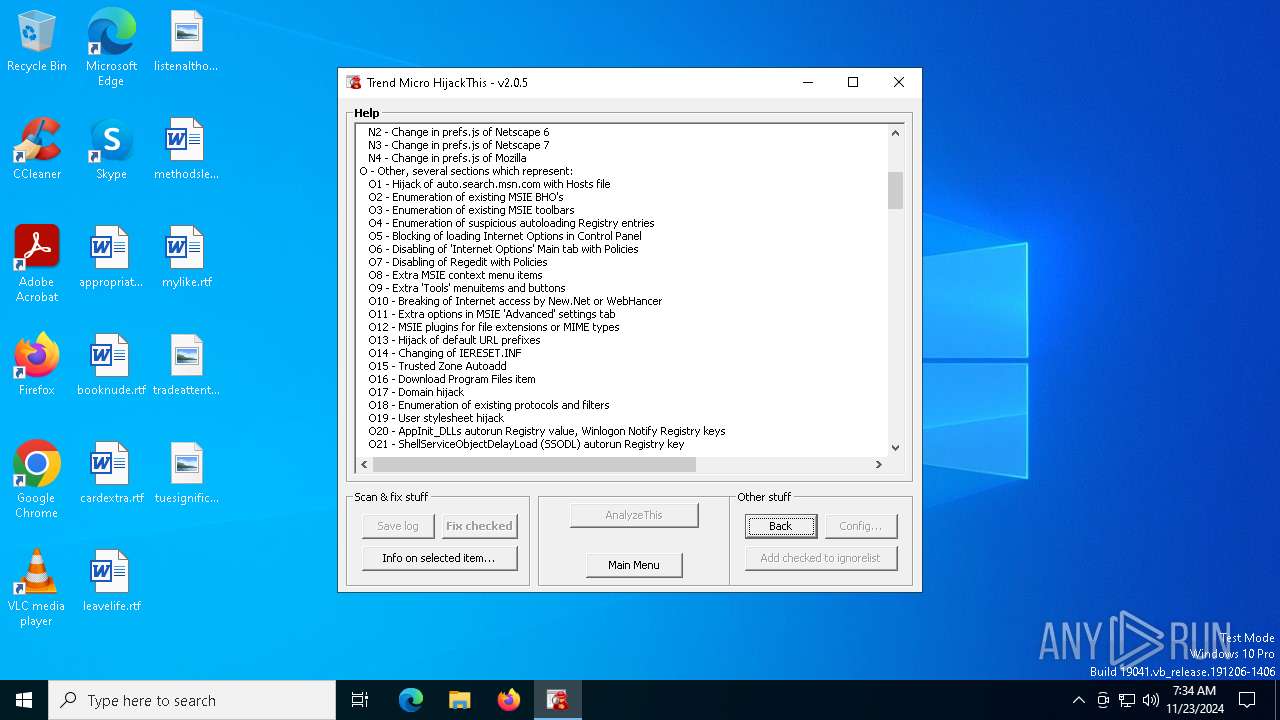Click the Back button
The image size is (1280, 720).
click(781, 526)
